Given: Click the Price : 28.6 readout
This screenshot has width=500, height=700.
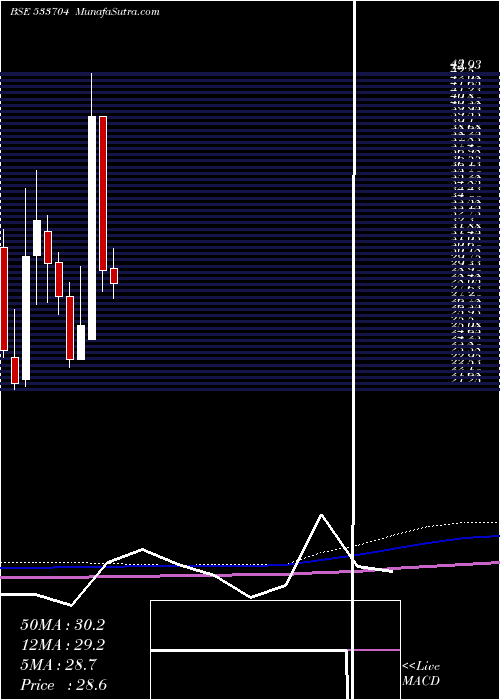Looking at the screenshot, I should coord(63,685).
